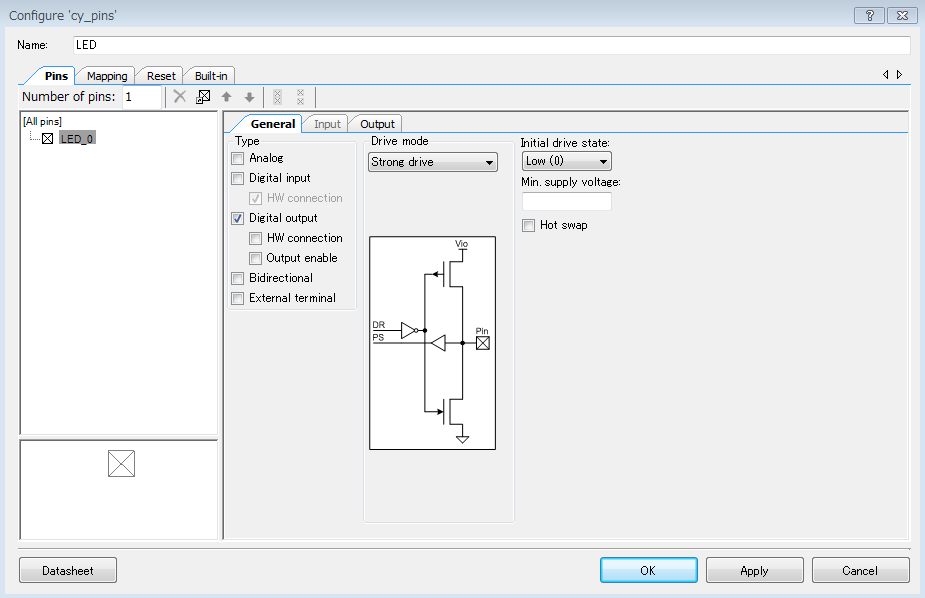Move pin down with the arrow icon

tap(250, 97)
